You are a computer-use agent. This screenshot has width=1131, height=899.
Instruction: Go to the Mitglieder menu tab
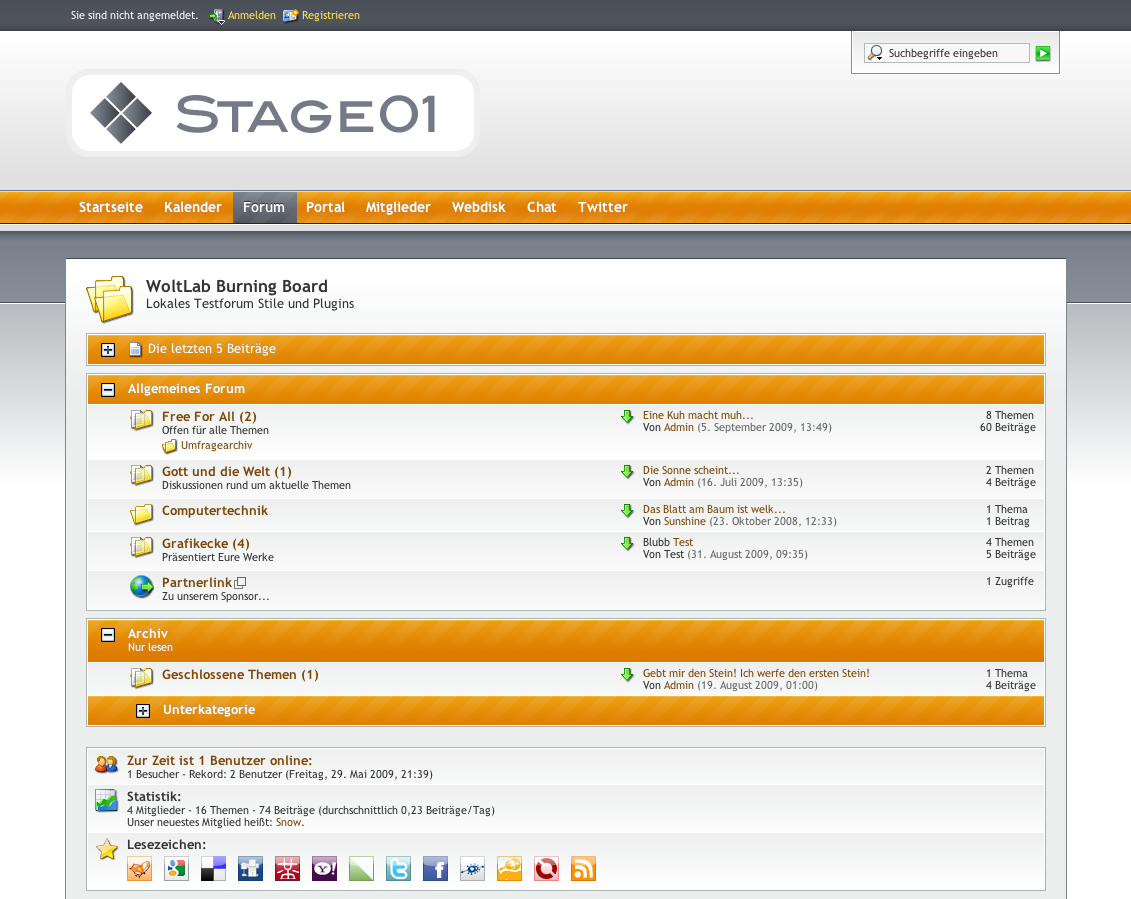click(398, 207)
